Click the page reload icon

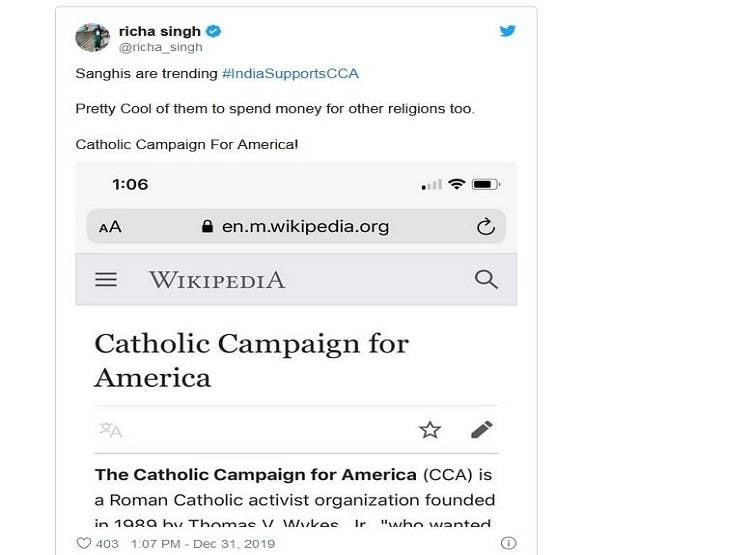coord(486,227)
